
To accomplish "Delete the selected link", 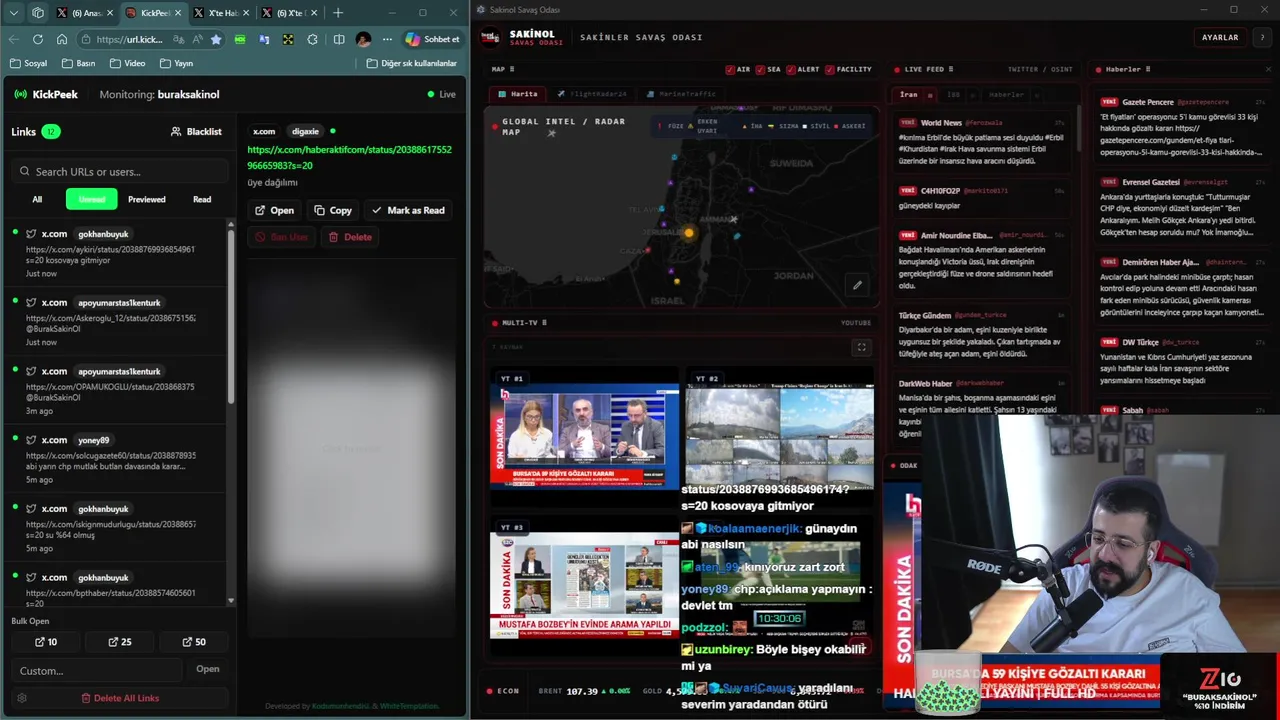I will (x=351, y=237).
